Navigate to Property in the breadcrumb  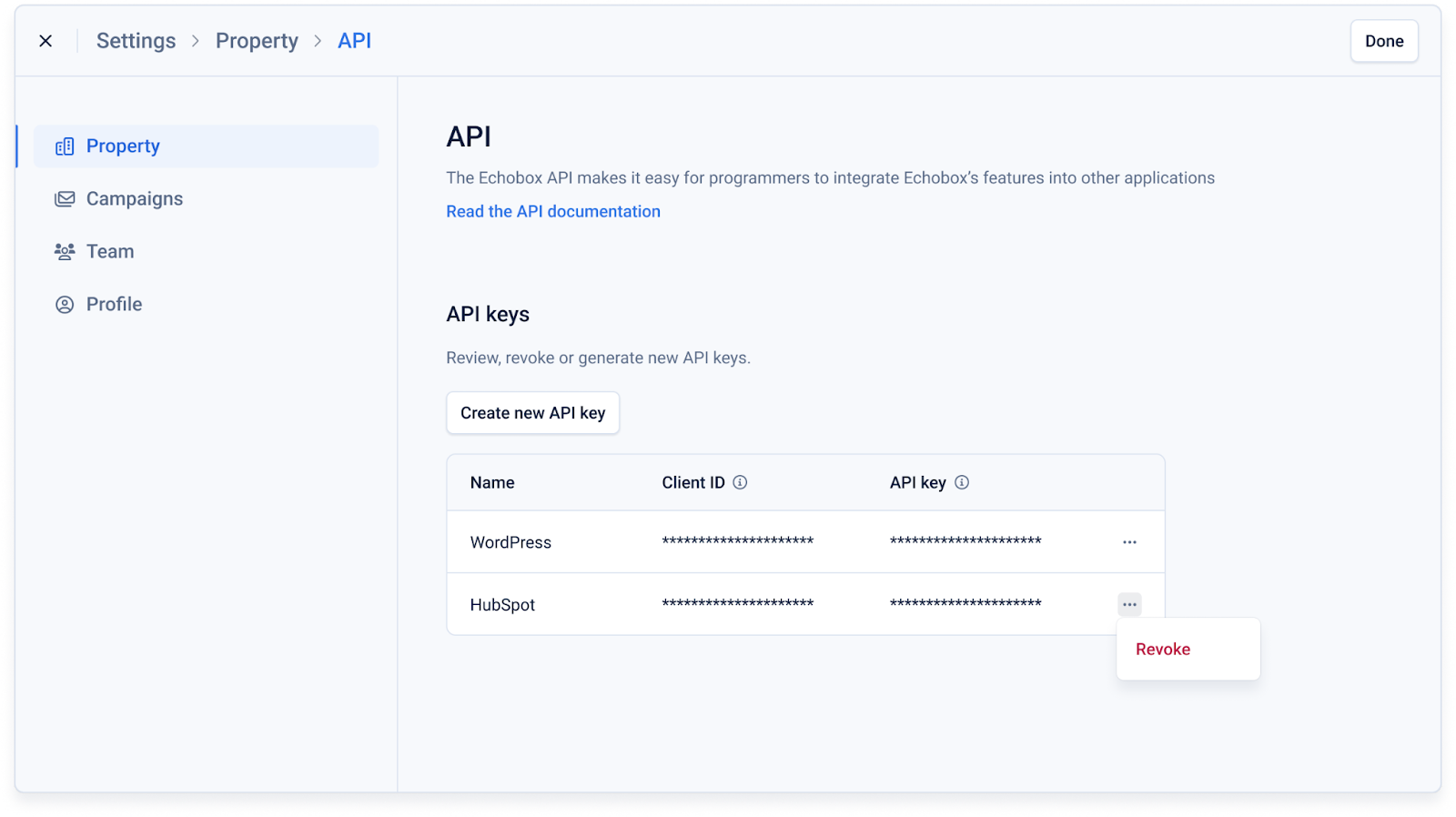pyautogui.click(x=257, y=41)
